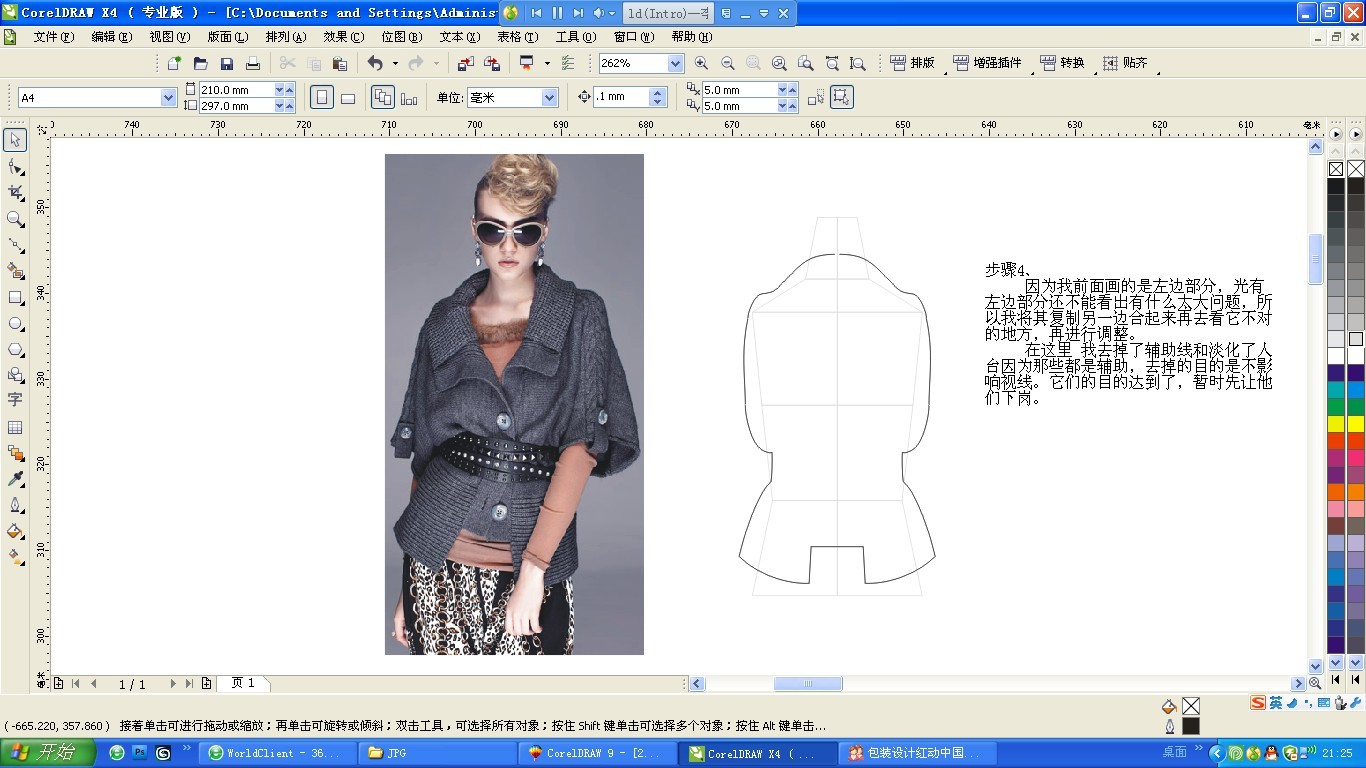Open the JPG folder taskbar item
This screenshot has height=768, width=1366.
tap(436, 753)
